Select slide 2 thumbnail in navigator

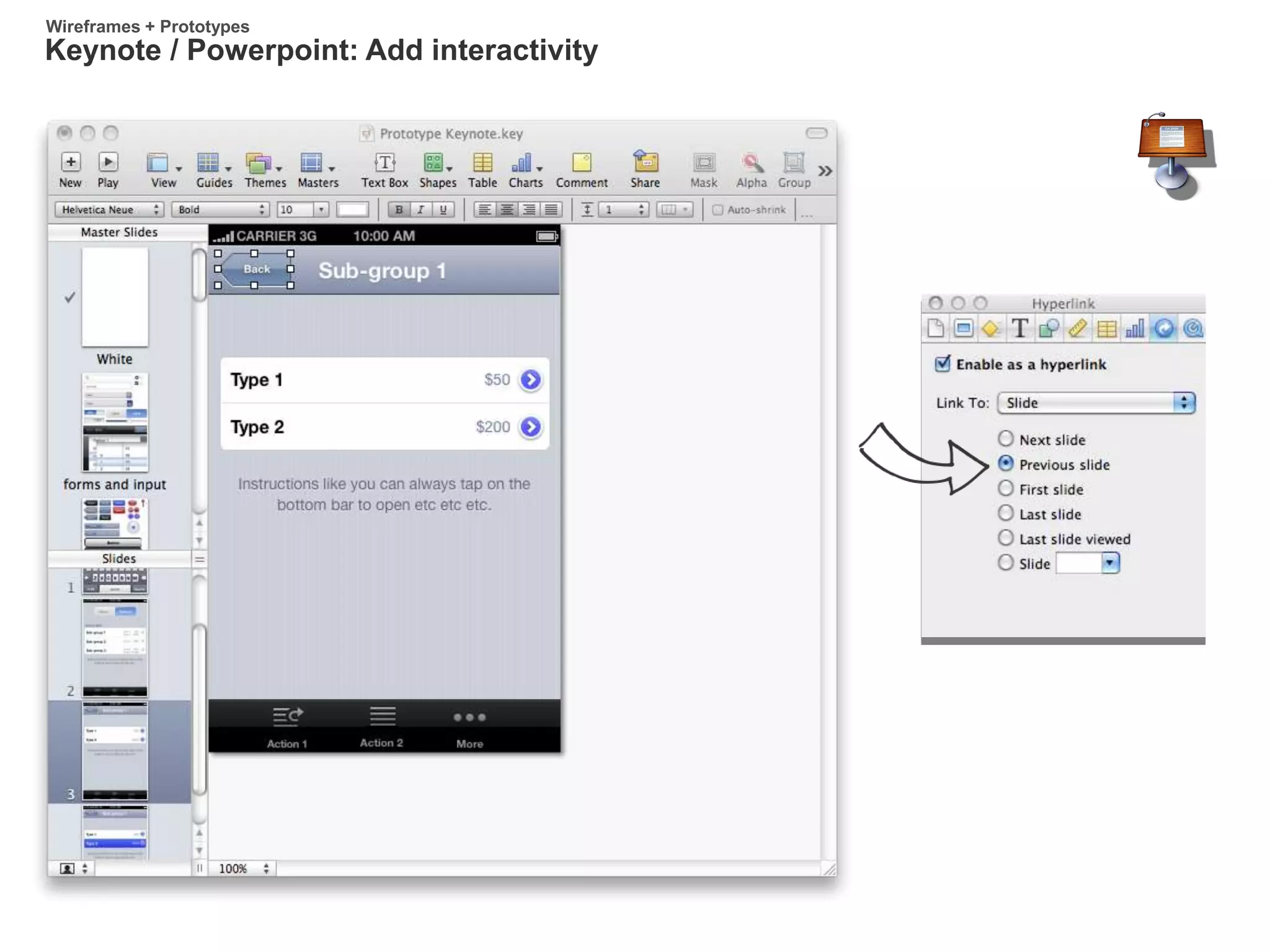[x=115, y=648]
